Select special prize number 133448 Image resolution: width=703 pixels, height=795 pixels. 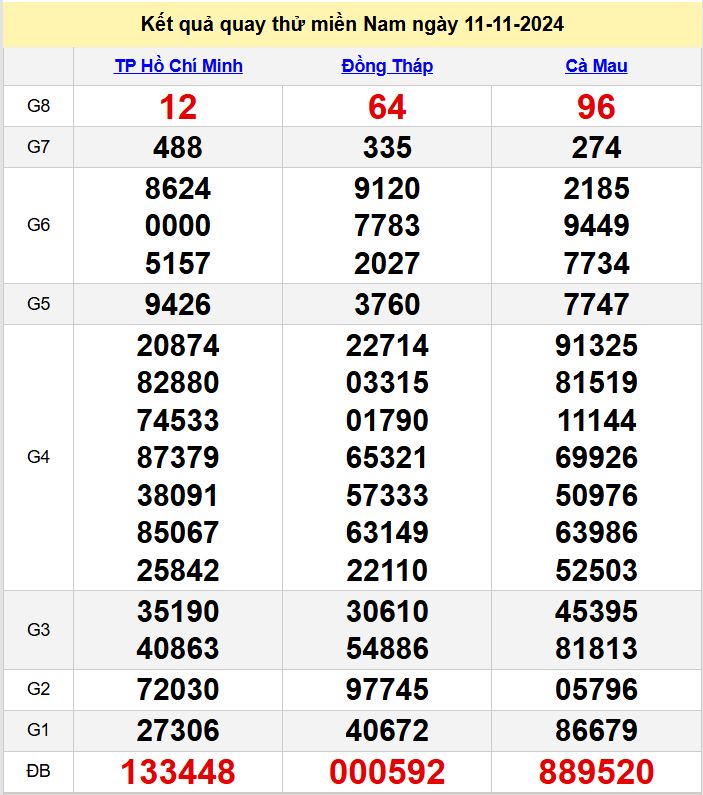(x=178, y=772)
